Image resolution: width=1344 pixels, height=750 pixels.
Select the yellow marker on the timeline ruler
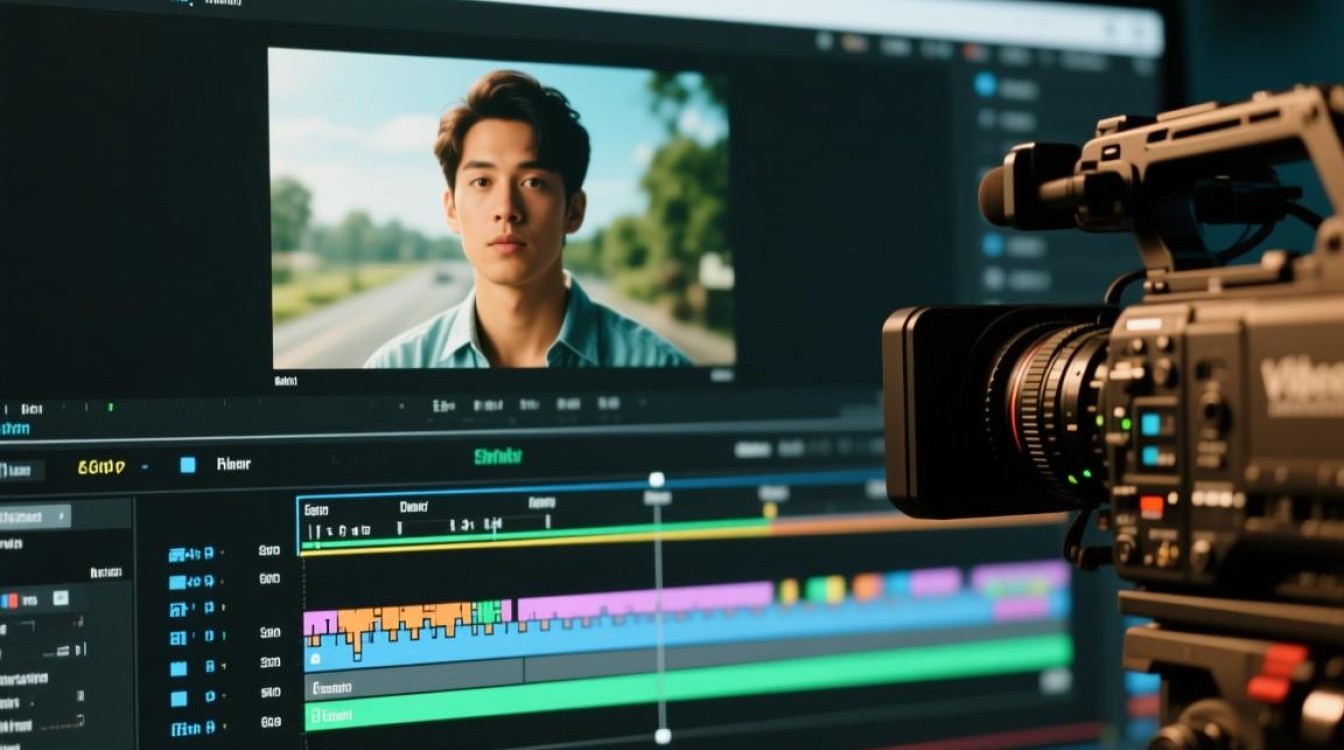tap(770, 510)
